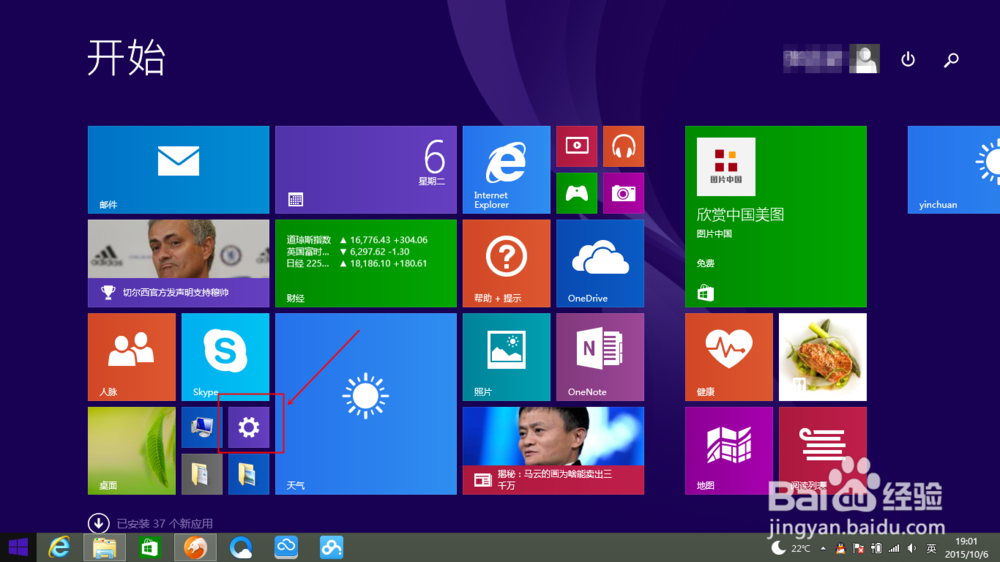This screenshot has height=562, width=1000.
Task: Open the Food & Drink salmon dish tile
Action: coord(823,357)
